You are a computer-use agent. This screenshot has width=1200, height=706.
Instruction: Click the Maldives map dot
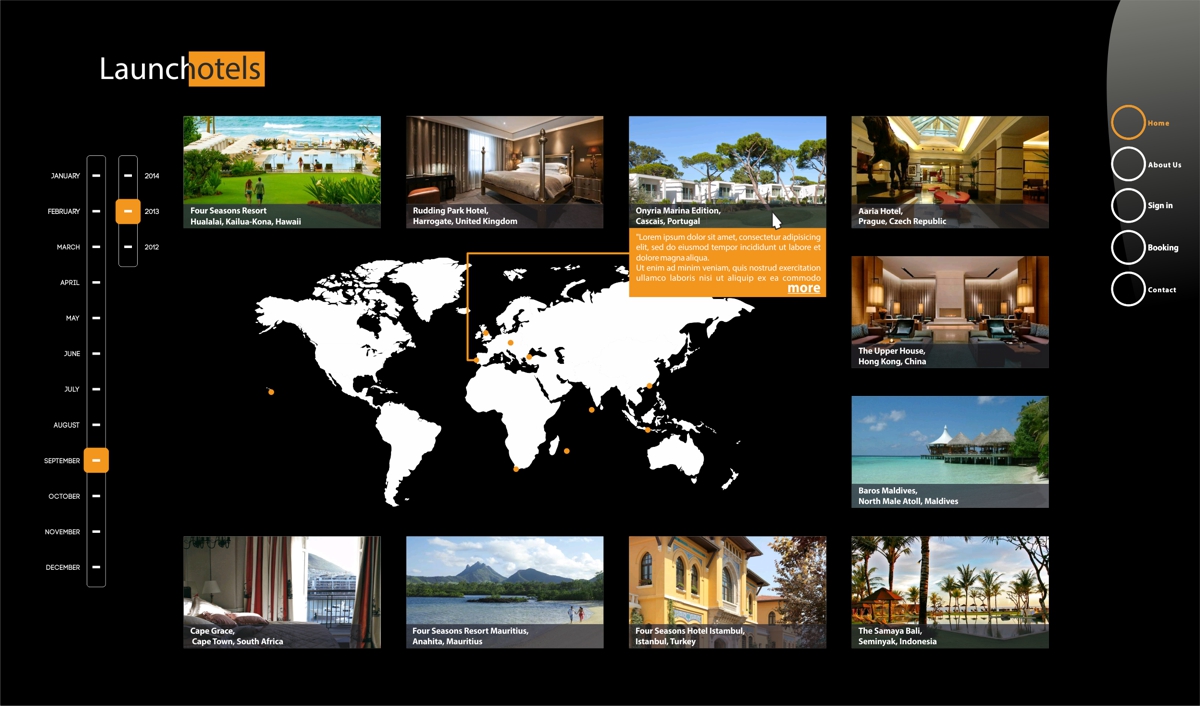coord(592,409)
